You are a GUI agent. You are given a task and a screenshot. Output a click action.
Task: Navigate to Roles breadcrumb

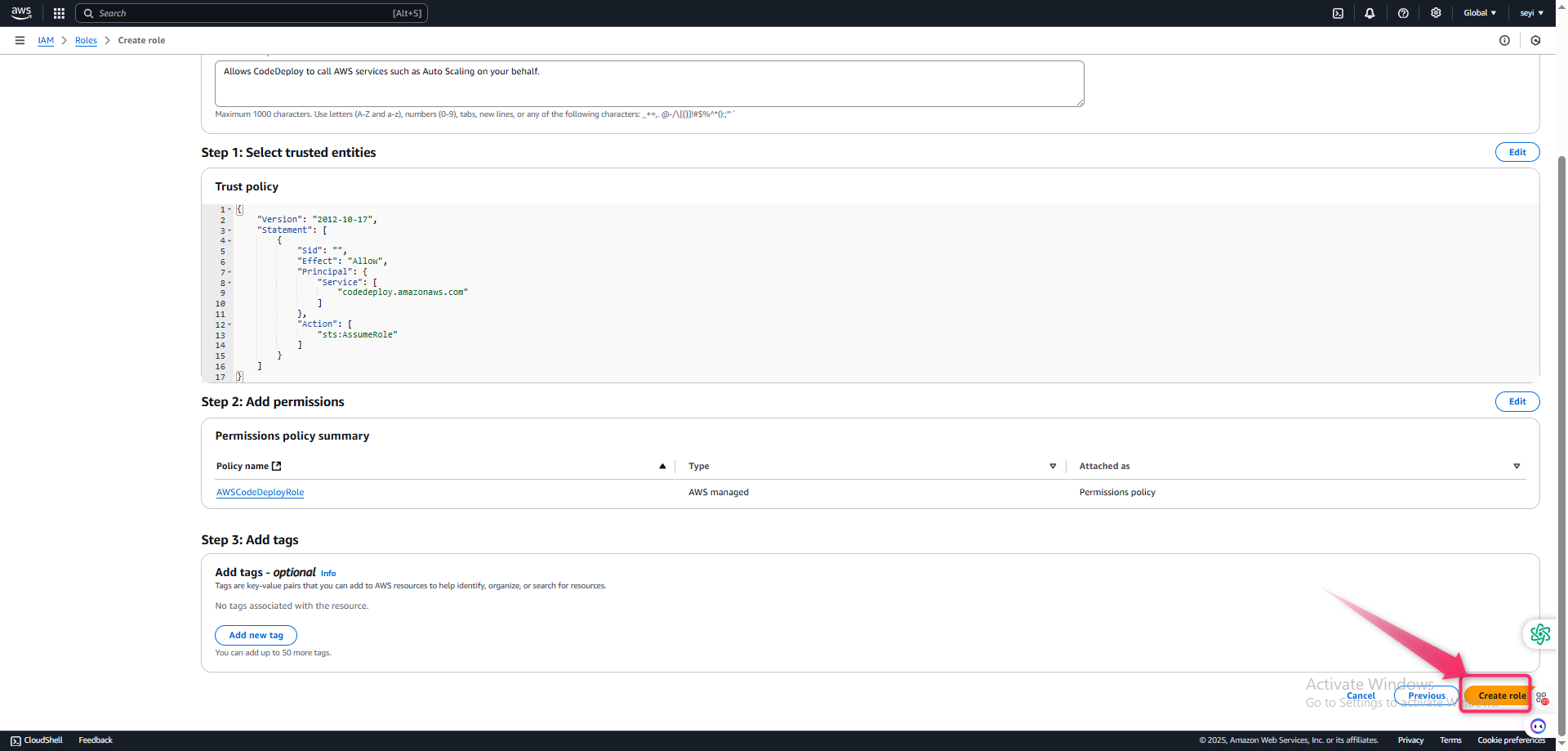point(86,40)
